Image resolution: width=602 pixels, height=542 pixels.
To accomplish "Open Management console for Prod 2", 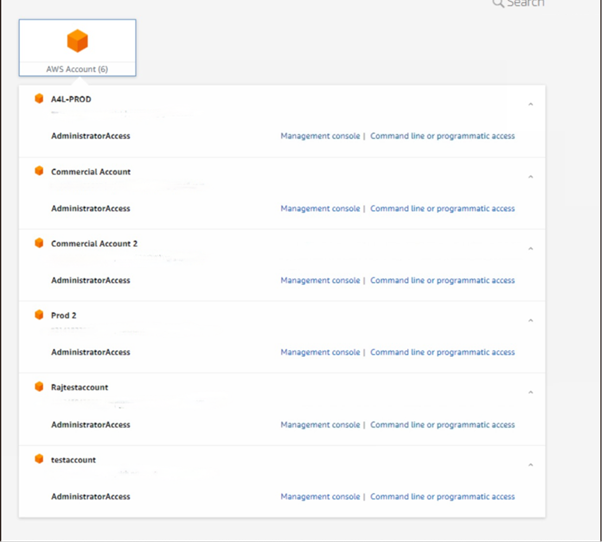I will point(320,352).
